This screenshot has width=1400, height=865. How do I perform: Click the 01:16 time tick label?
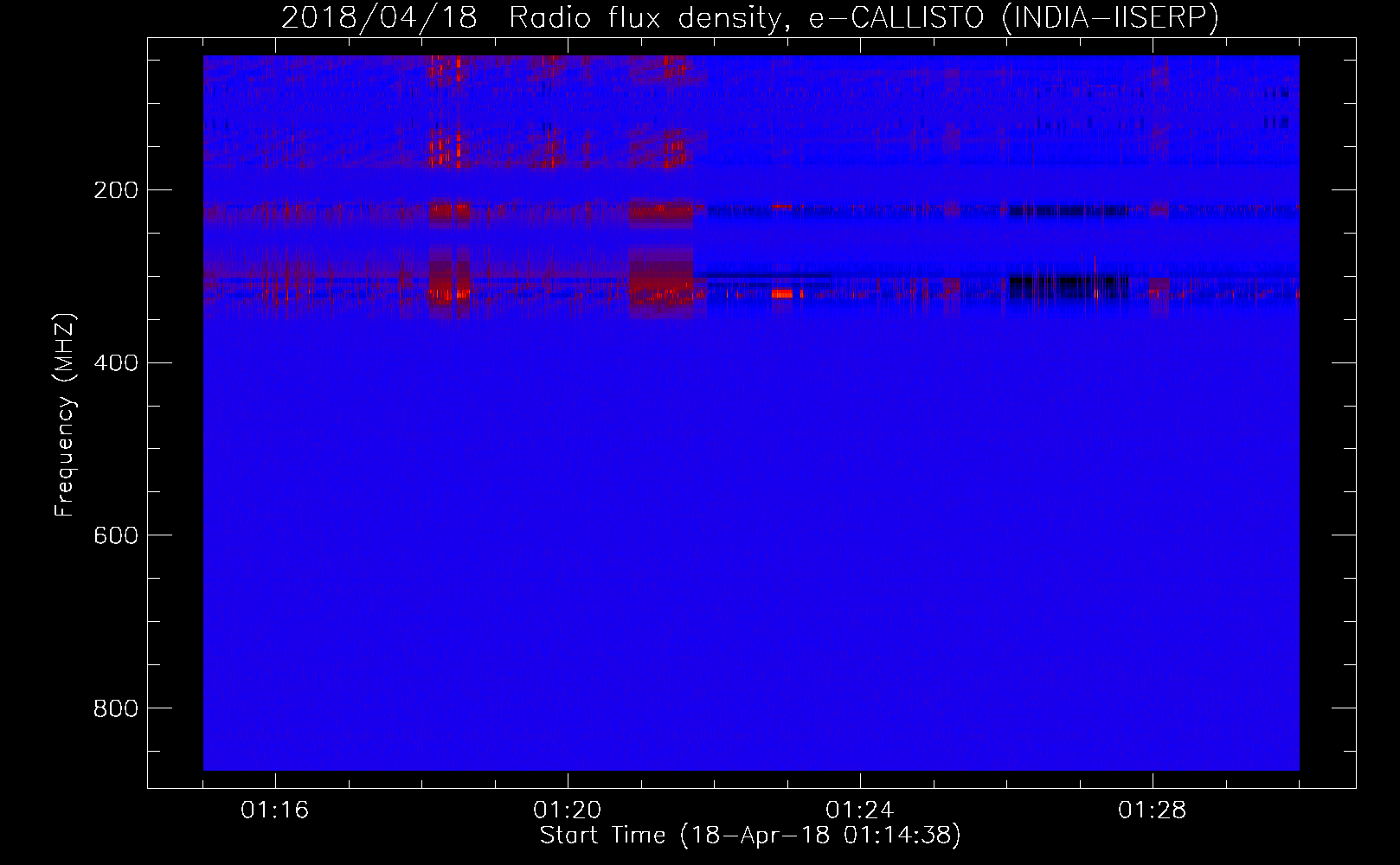pyautogui.click(x=275, y=811)
